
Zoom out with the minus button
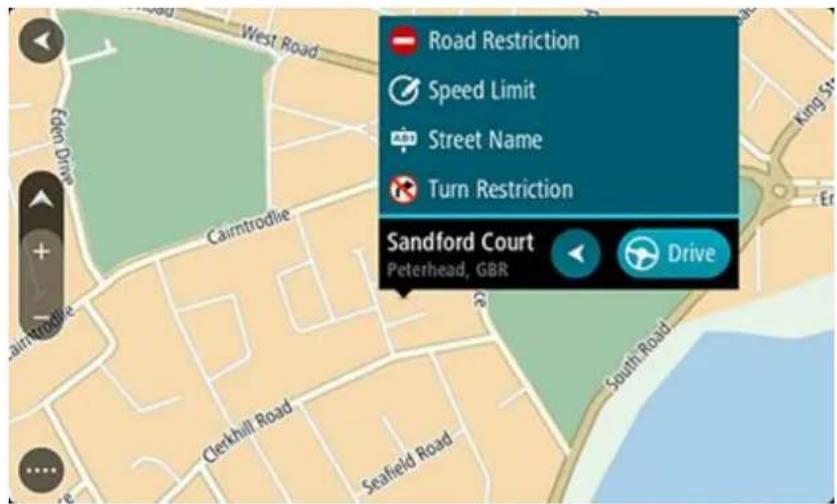(x=41, y=318)
